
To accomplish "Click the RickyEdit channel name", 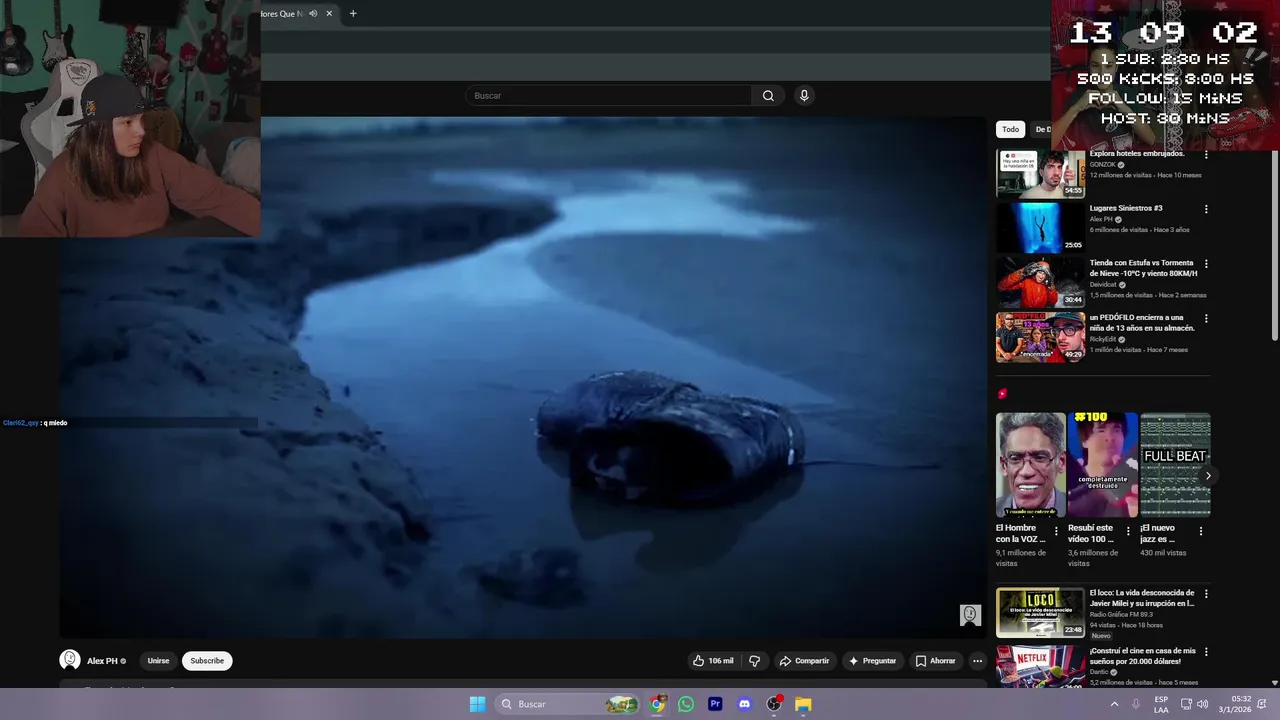I will (1102, 339).
